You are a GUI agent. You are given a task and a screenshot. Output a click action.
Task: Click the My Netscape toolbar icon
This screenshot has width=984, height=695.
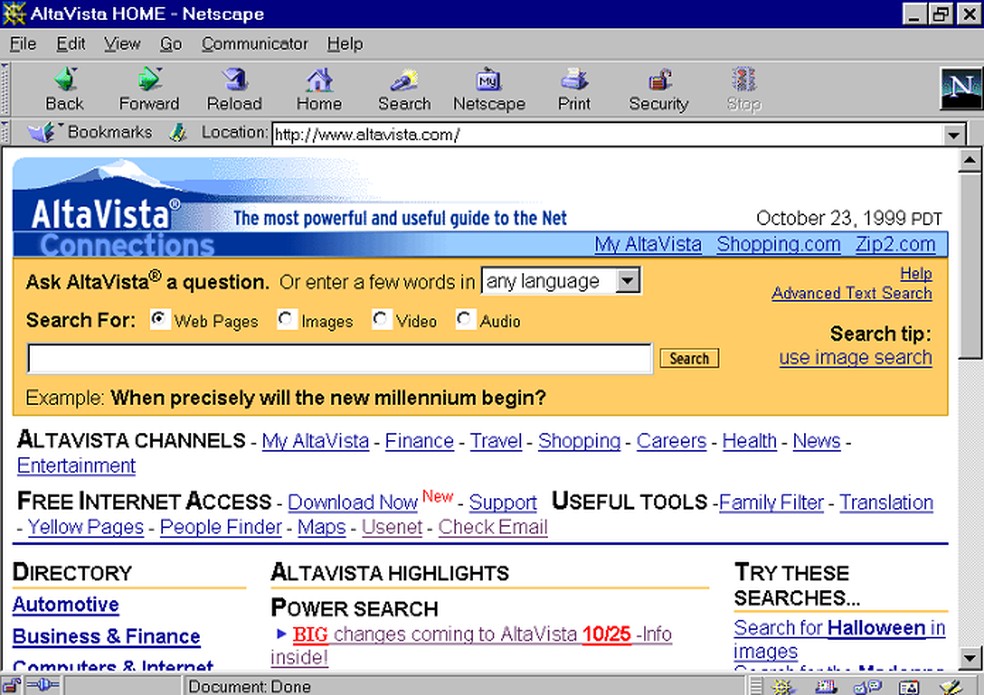(488, 88)
